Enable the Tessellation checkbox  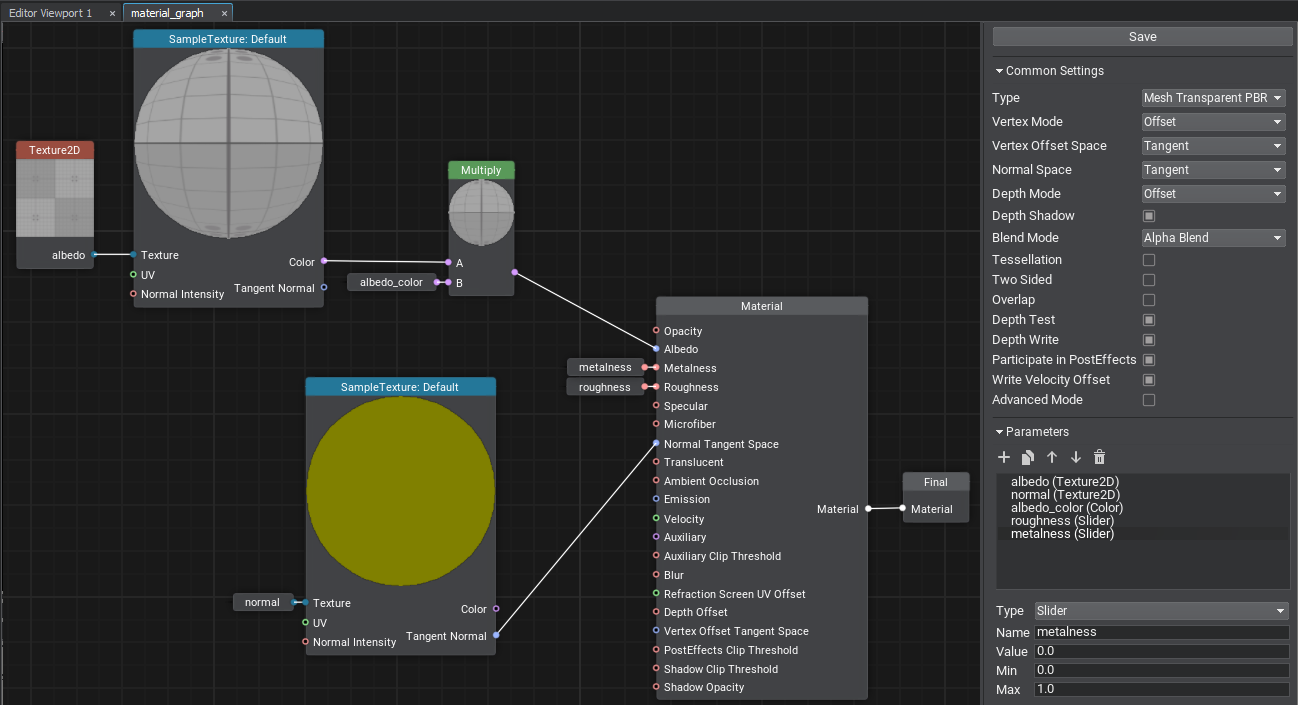1149,260
